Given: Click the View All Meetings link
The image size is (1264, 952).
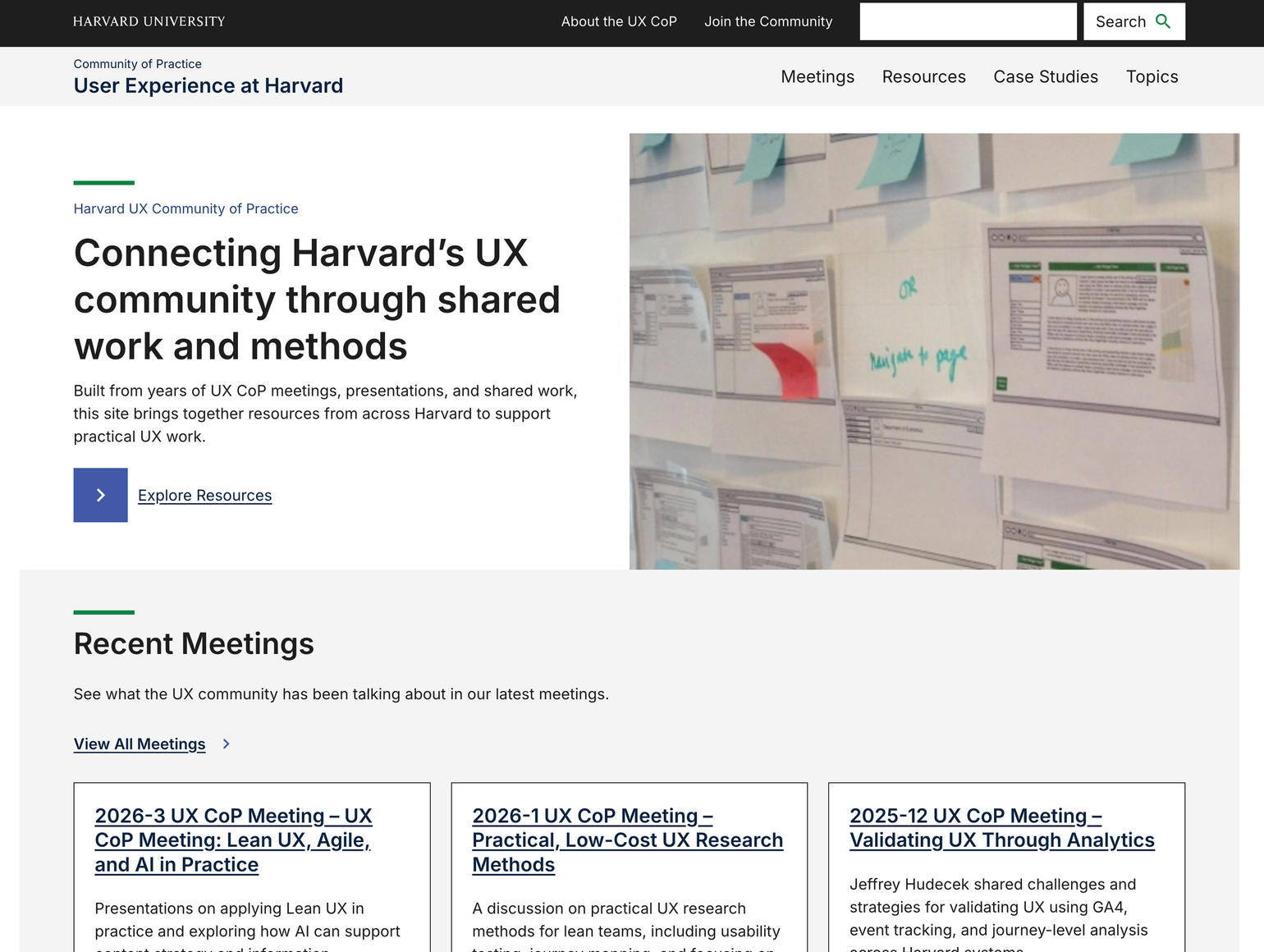Looking at the screenshot, I should pos(140,744).
